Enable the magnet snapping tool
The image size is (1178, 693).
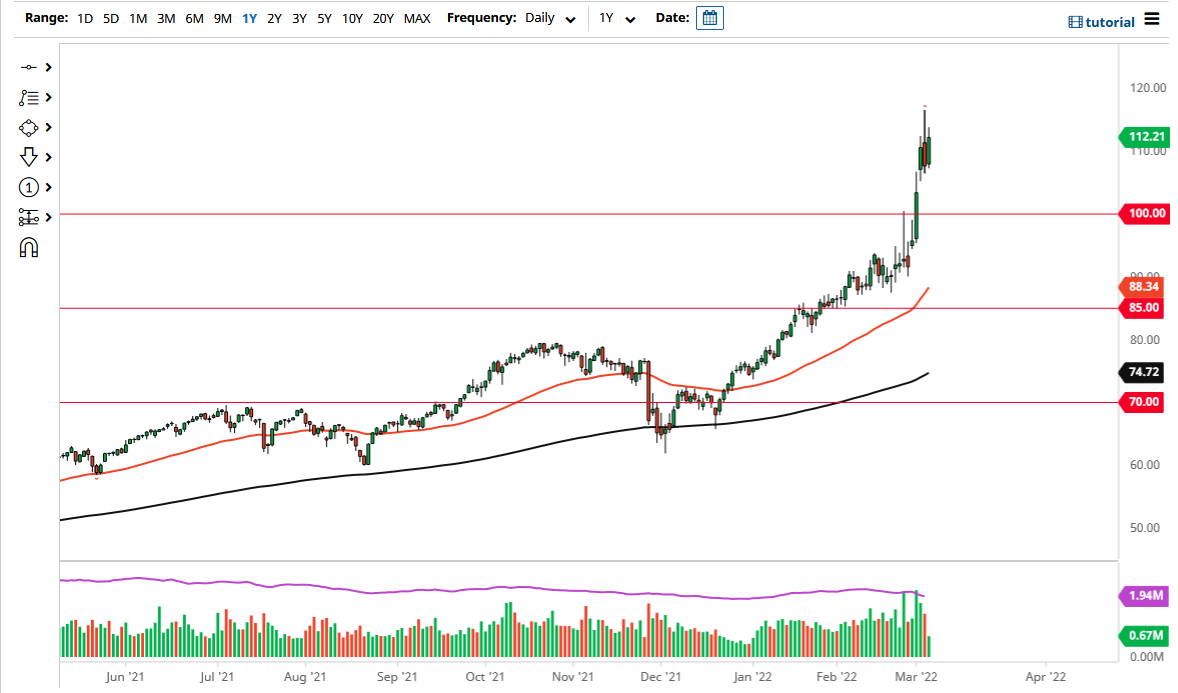pos(29,247)
